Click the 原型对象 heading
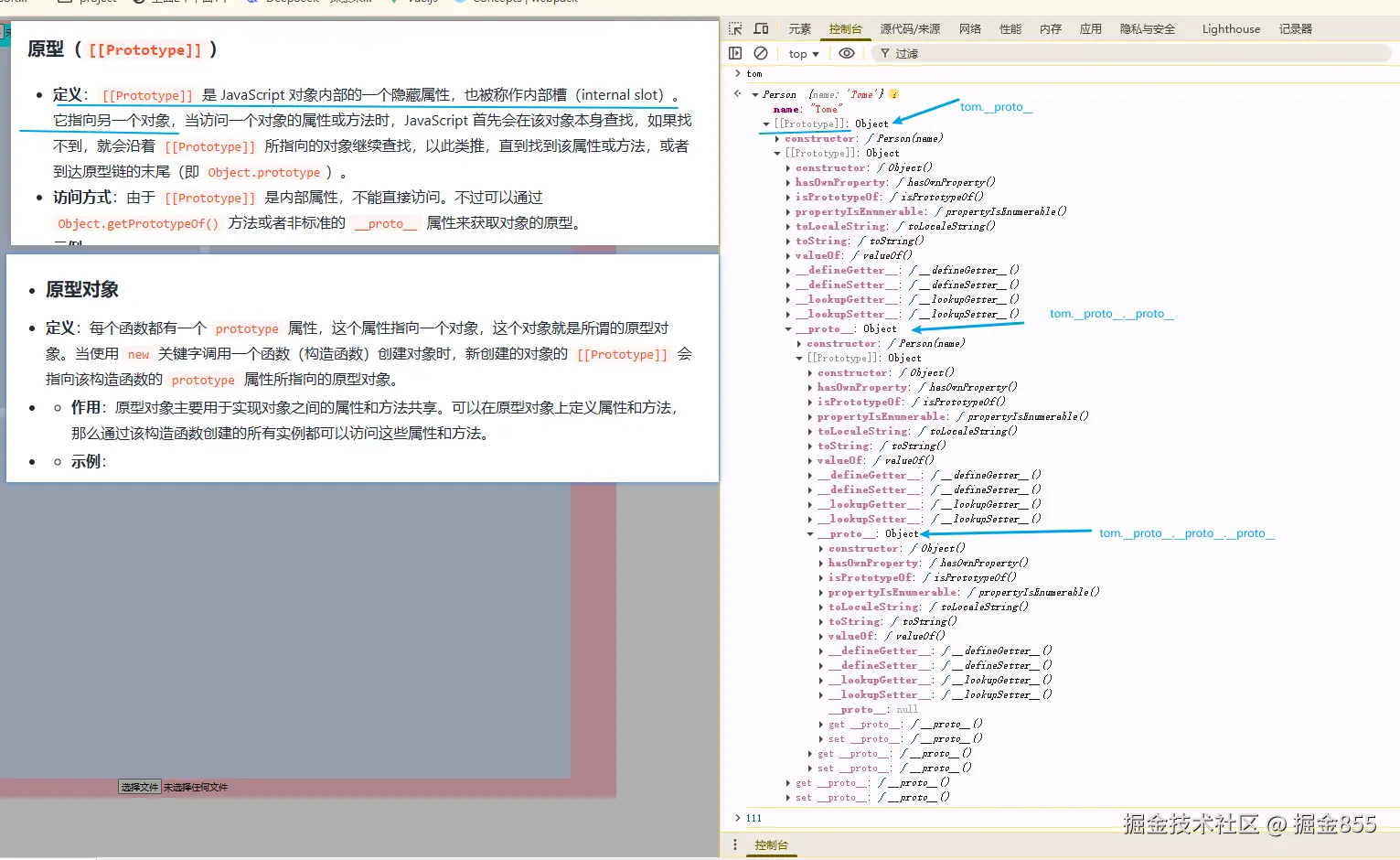 tap(82, 289)
